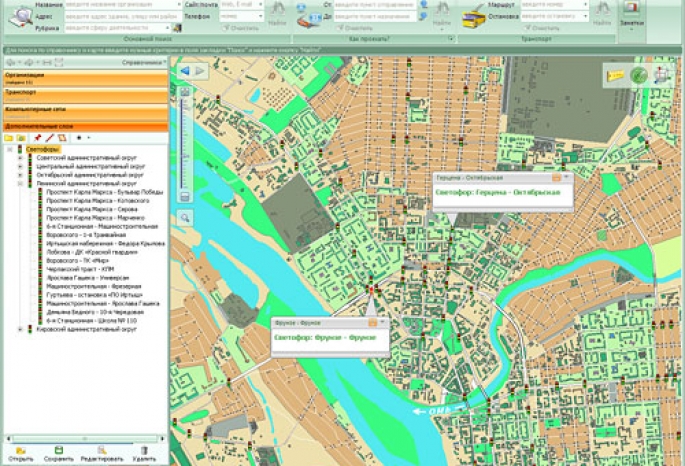This screenshot has width=685, height=466.
Task: Select the red line drawing tool
Action: [49, 137]
